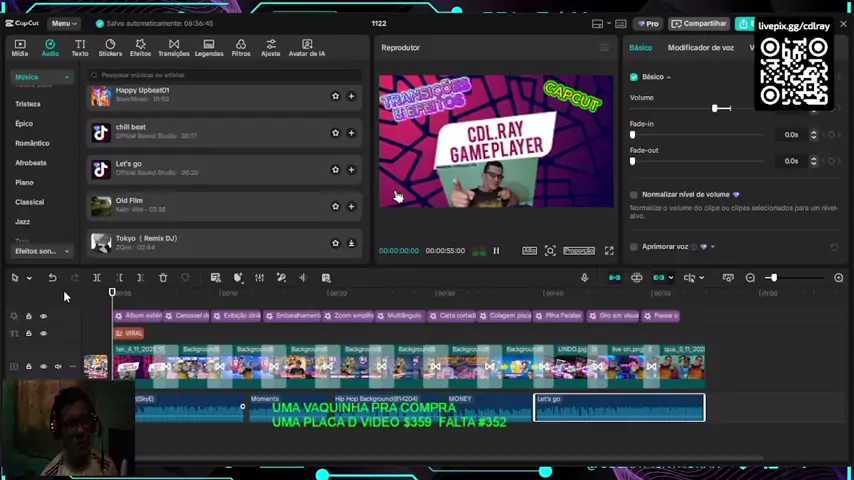Click the microphone record voiceover icon
The height and width of the screenshot is (480, 854).
coord(584,278)
